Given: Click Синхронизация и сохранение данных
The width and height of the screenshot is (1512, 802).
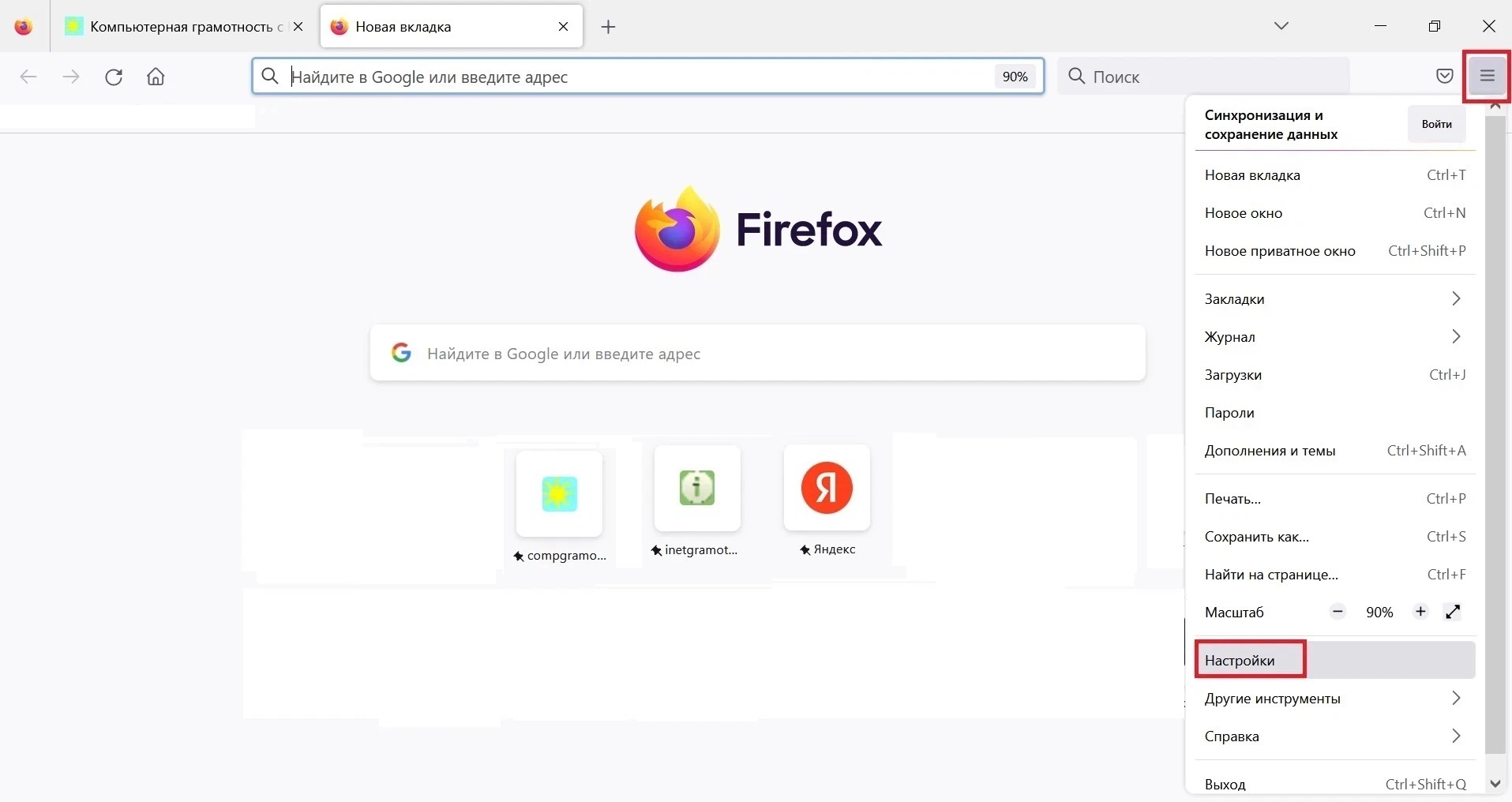Looking at the screenshot, I should [1271, 125].
